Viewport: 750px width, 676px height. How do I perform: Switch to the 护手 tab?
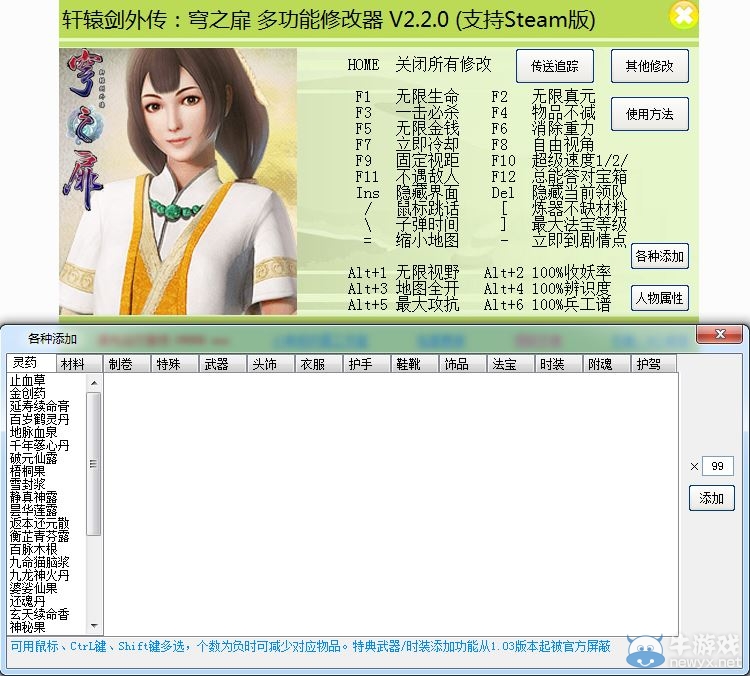click(366, 364)
